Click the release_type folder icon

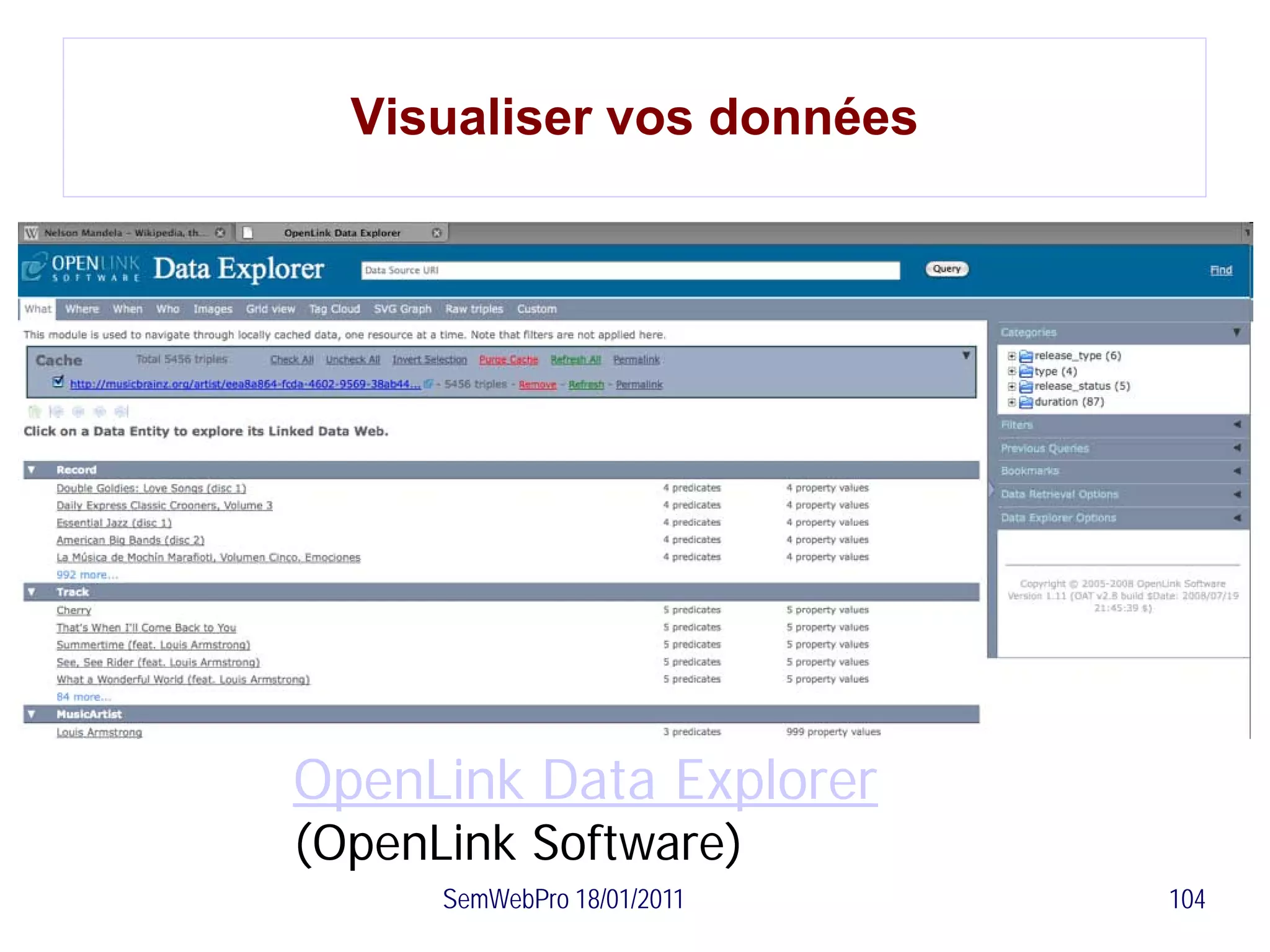pos(1026,356)
